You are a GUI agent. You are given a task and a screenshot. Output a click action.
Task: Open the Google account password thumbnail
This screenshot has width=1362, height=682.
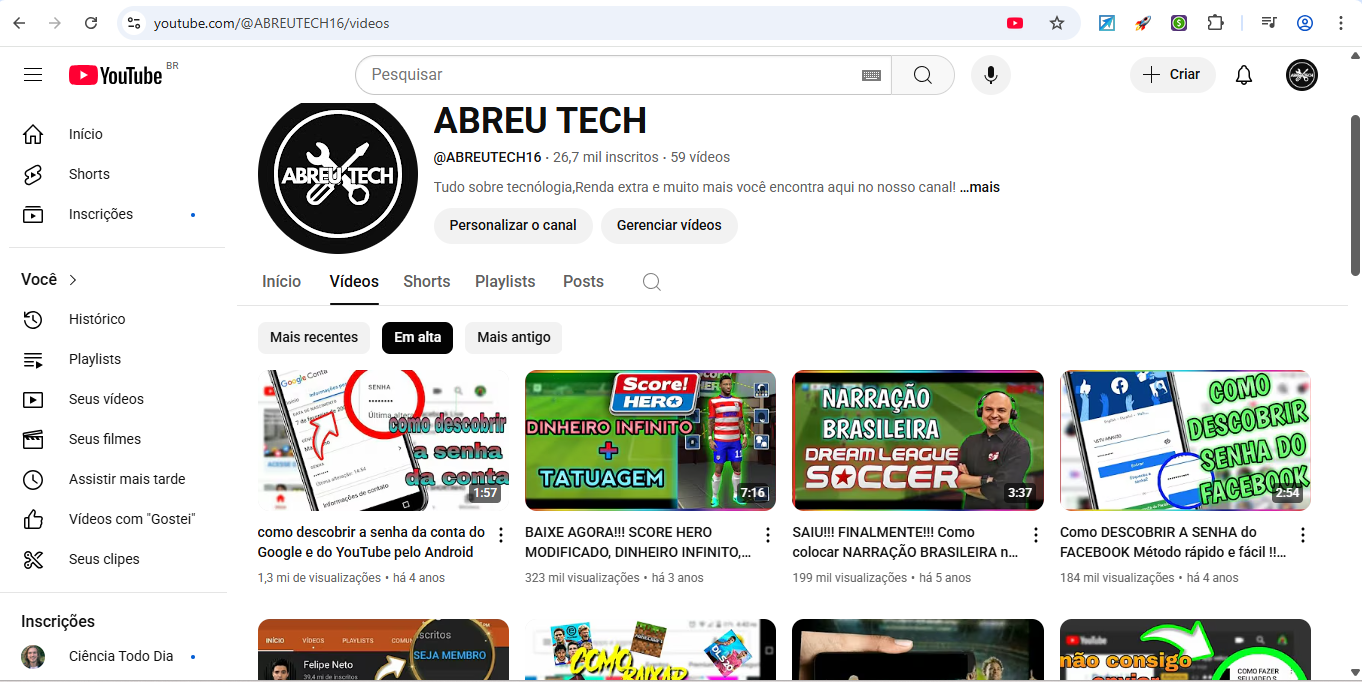[383, 441]
